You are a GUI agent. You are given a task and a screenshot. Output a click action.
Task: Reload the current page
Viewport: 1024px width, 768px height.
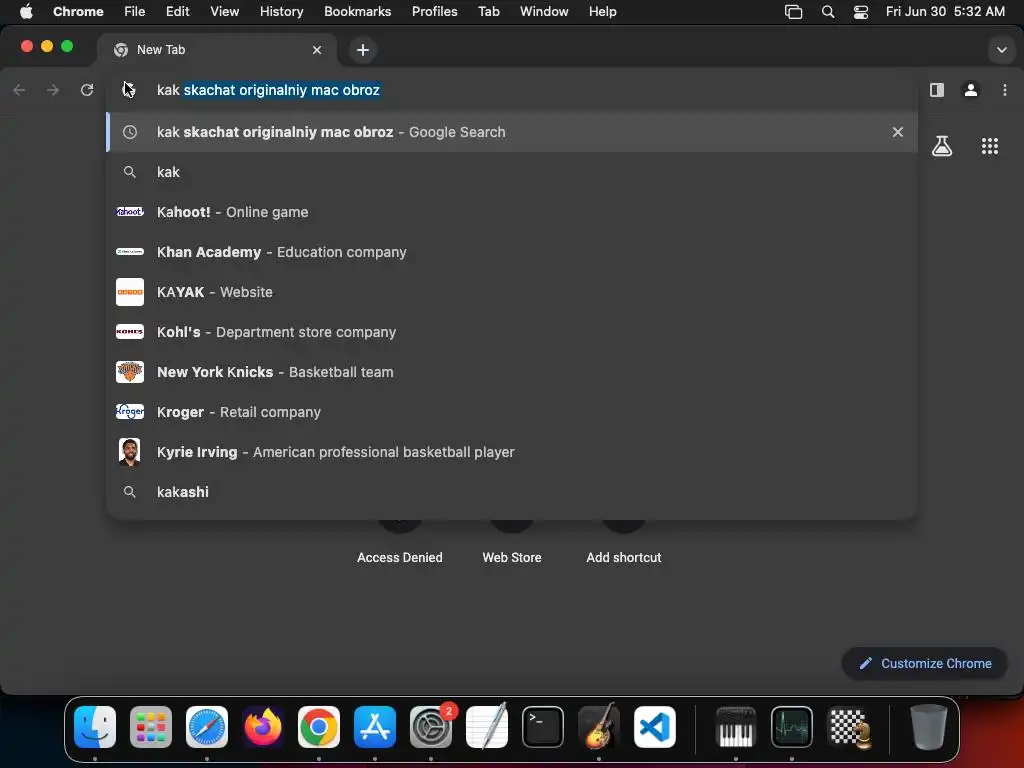click(87, 90)
